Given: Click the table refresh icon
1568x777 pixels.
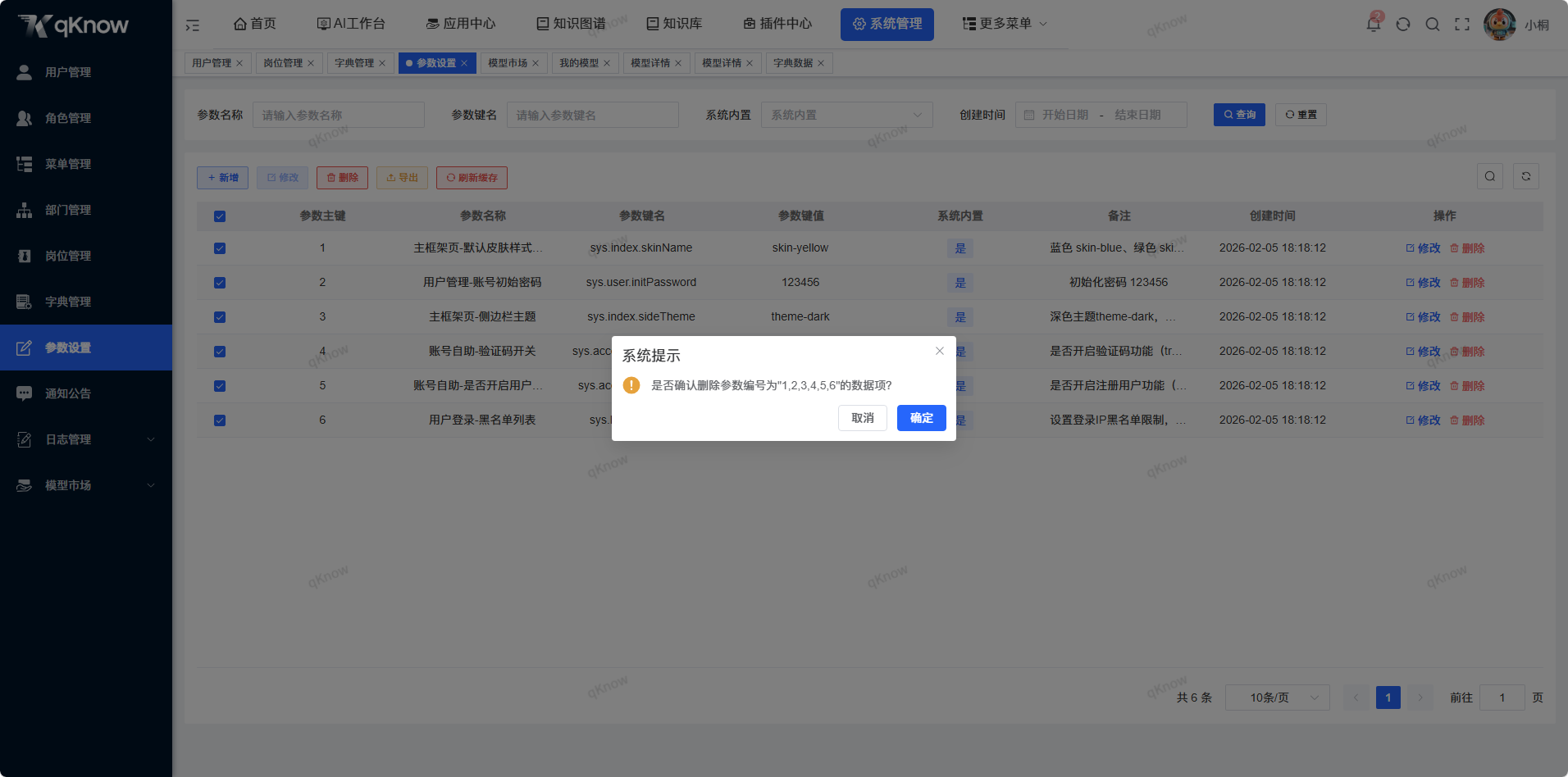Looking at the screenshot, I should 1526,176.
